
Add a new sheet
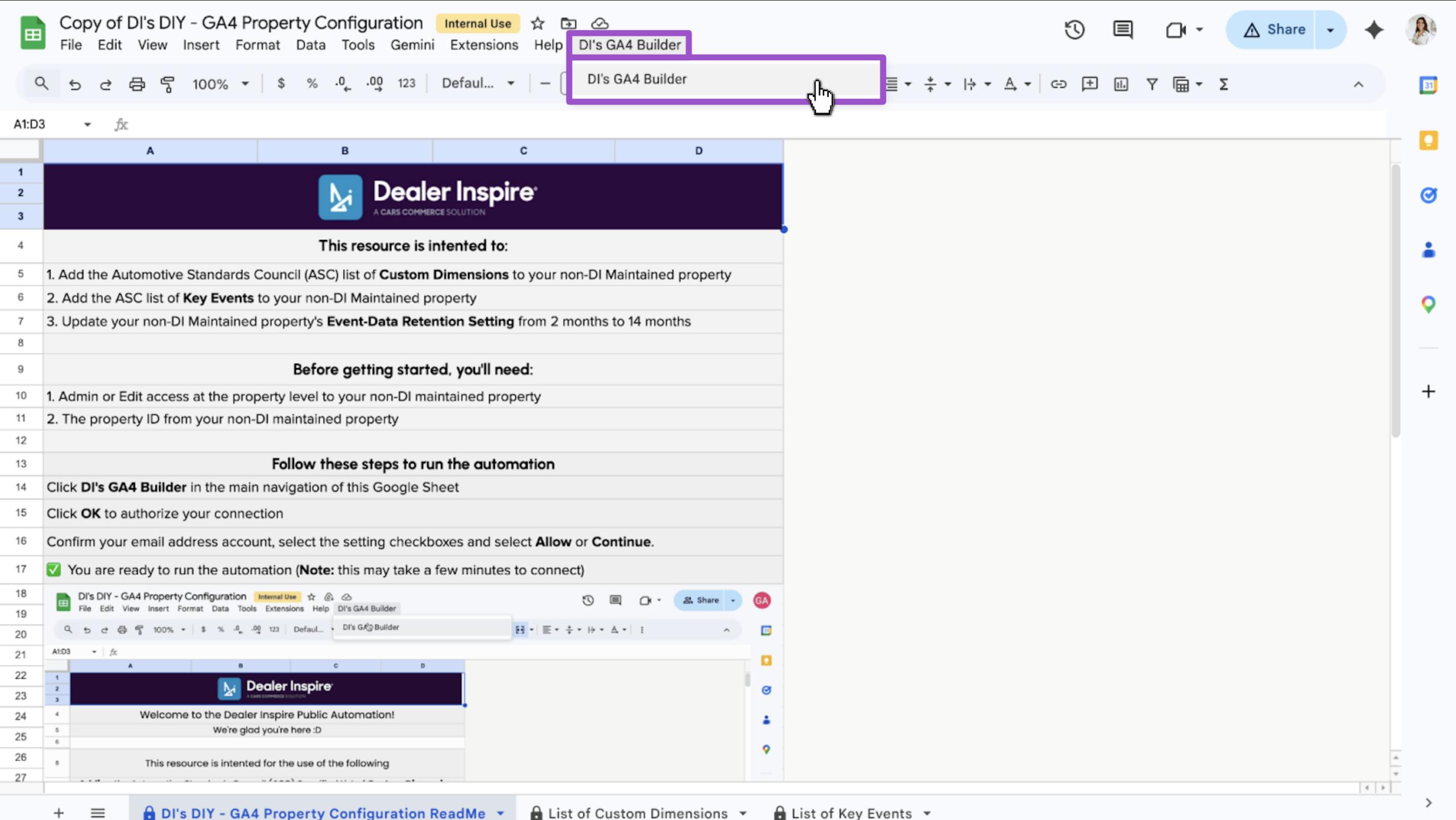coord(59,813)
